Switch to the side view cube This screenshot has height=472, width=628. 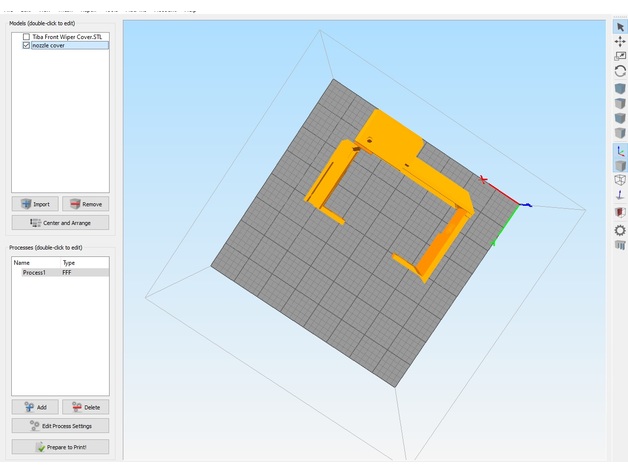click(620, 133)
